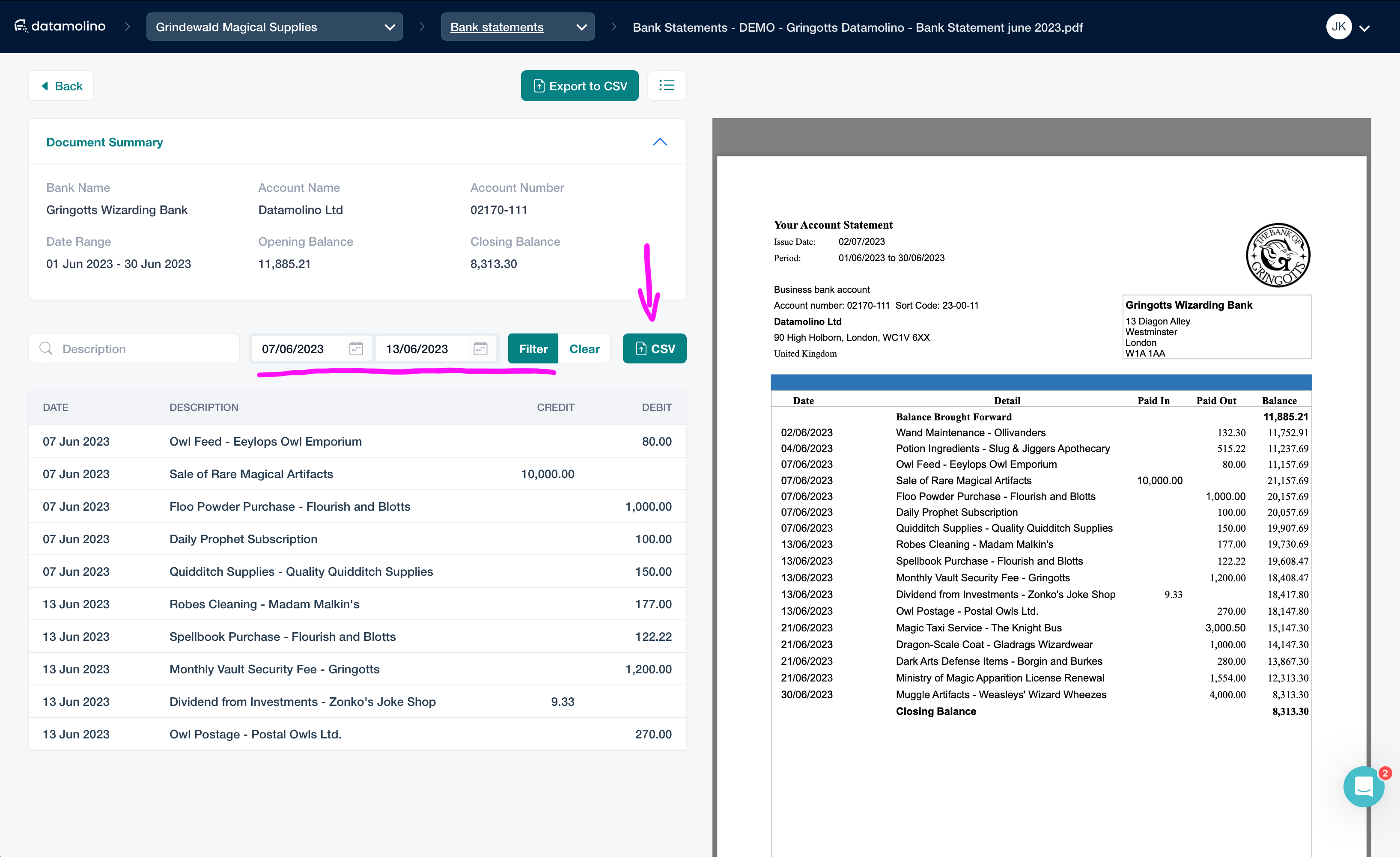Click the DESCRIPTION column header
Image resolution: width=1400 pixels, height=857 pixels.
click(204, 407)
